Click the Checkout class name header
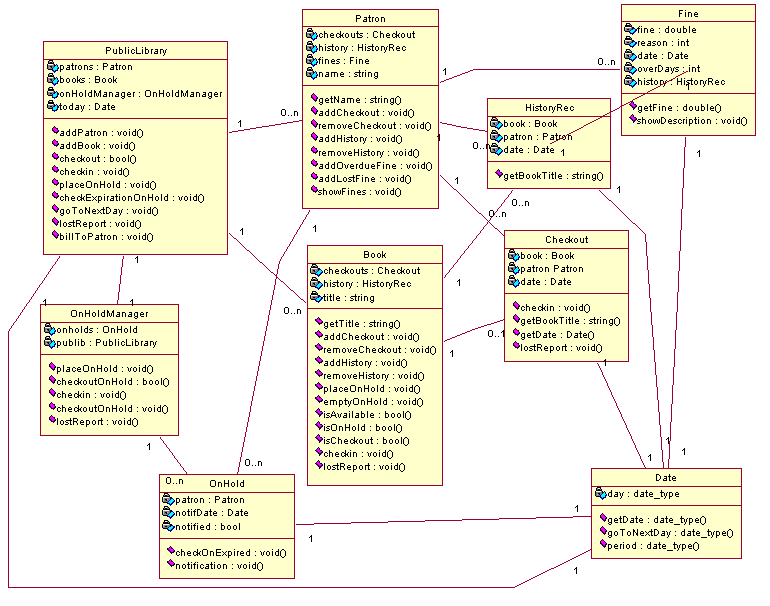Image resolution: width=770 pixels, height=606 pixels. click(566, 240)
